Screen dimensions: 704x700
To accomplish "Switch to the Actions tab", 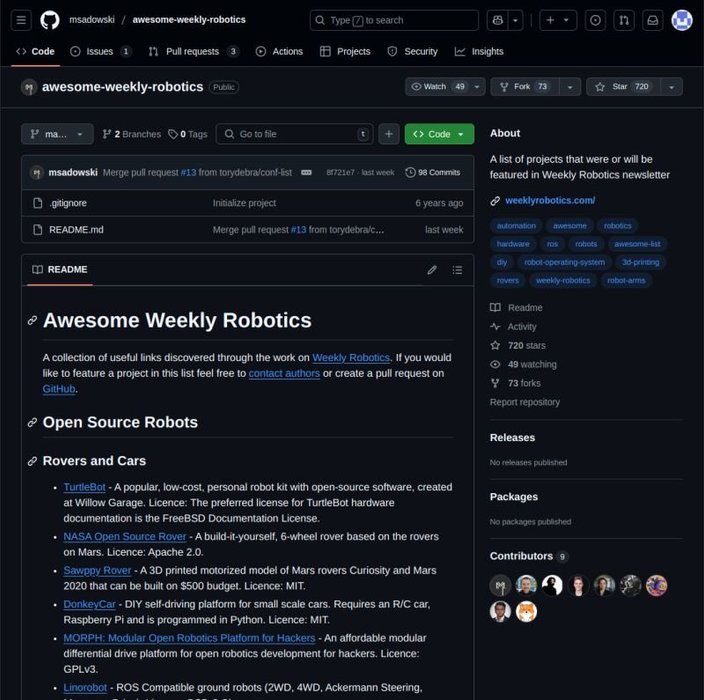I will (279, 52).
